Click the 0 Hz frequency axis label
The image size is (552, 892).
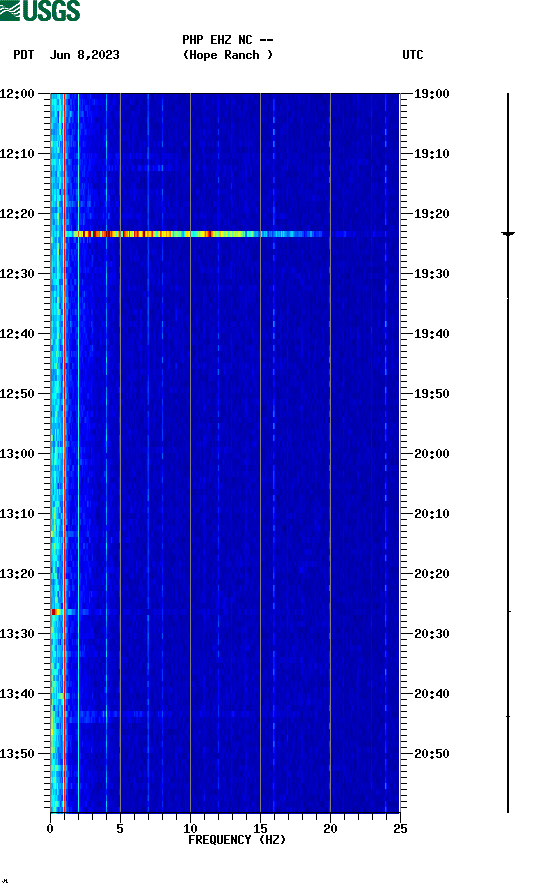coord(50,829)
